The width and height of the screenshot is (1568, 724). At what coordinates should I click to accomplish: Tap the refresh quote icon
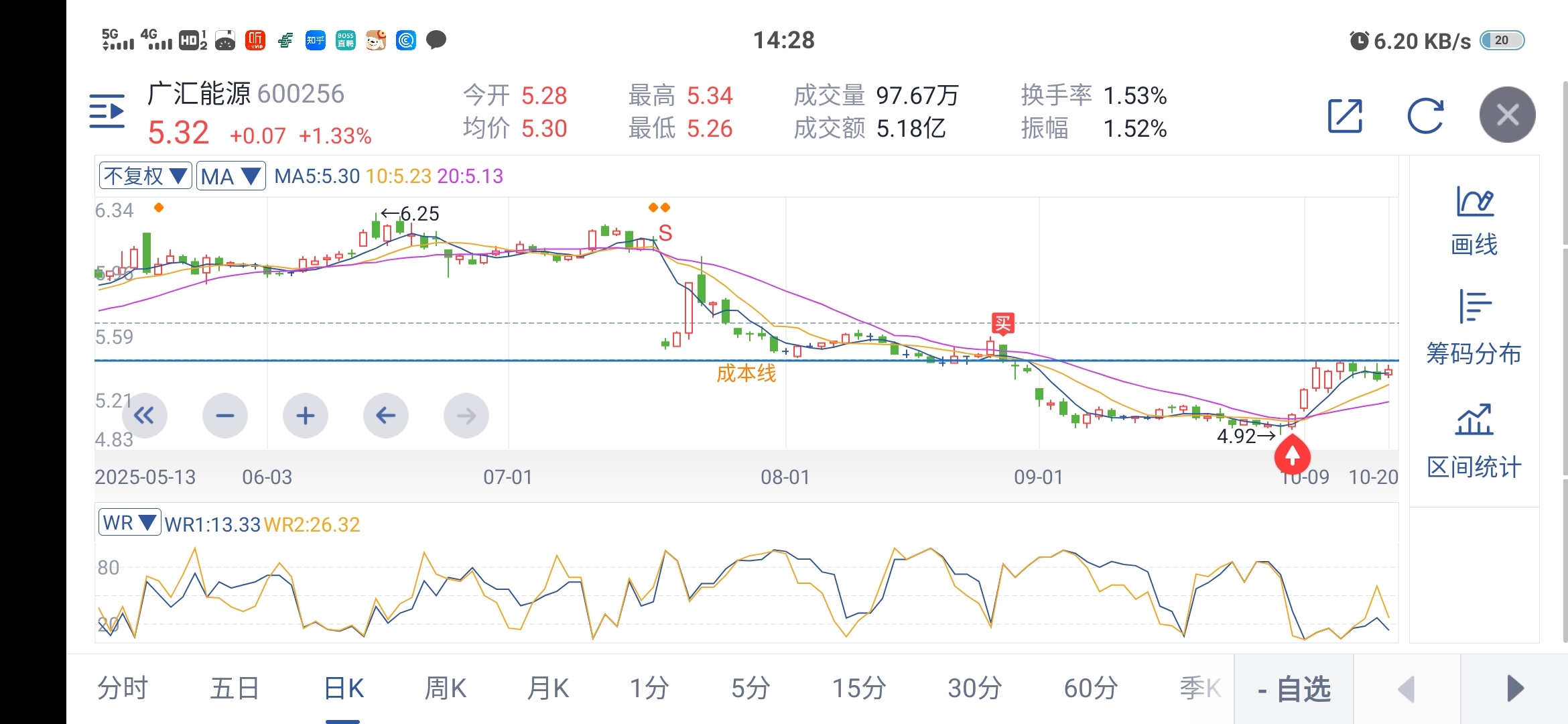[x=1425, y=116]
